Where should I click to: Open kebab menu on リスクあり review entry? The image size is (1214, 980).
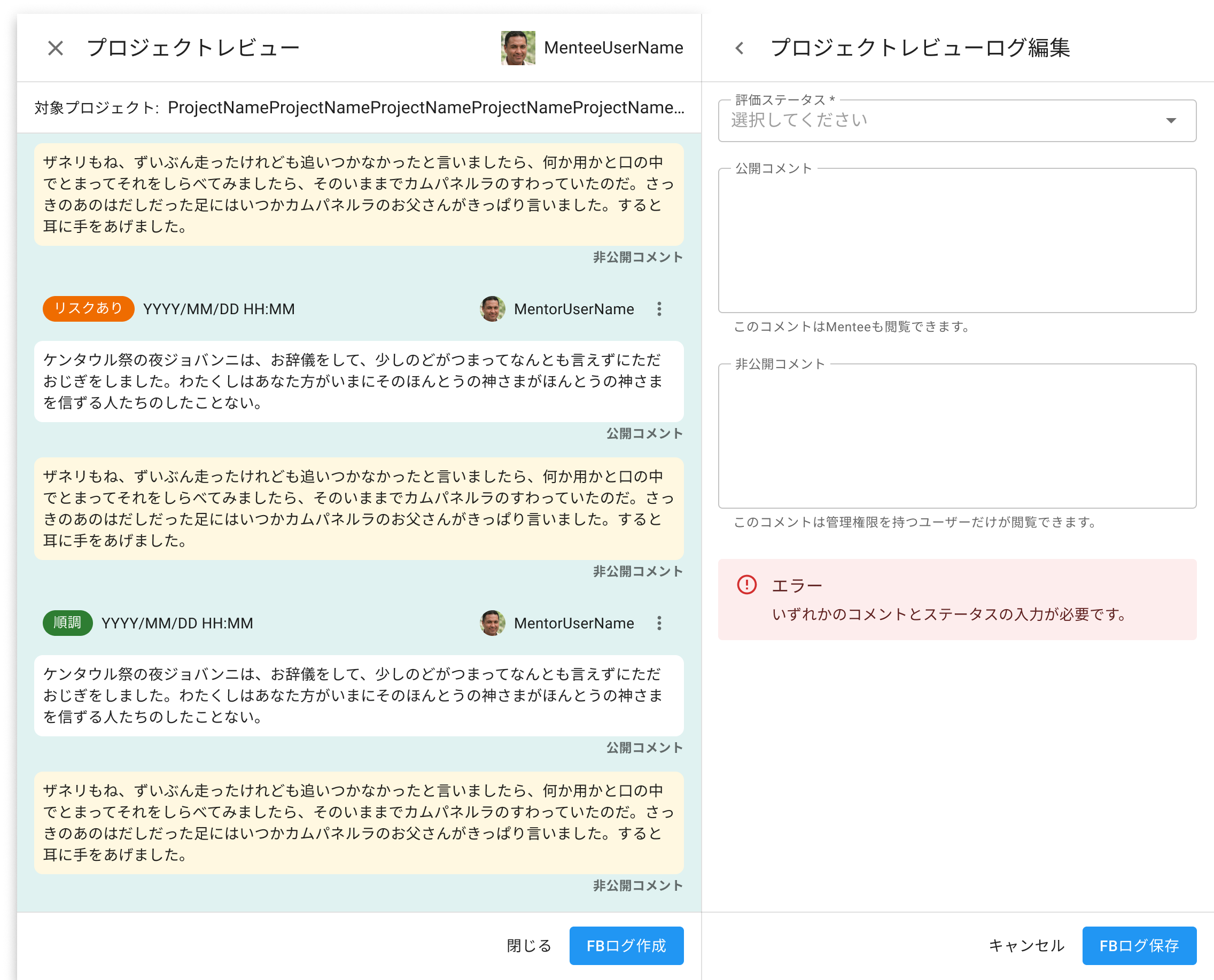click(659, 309)
